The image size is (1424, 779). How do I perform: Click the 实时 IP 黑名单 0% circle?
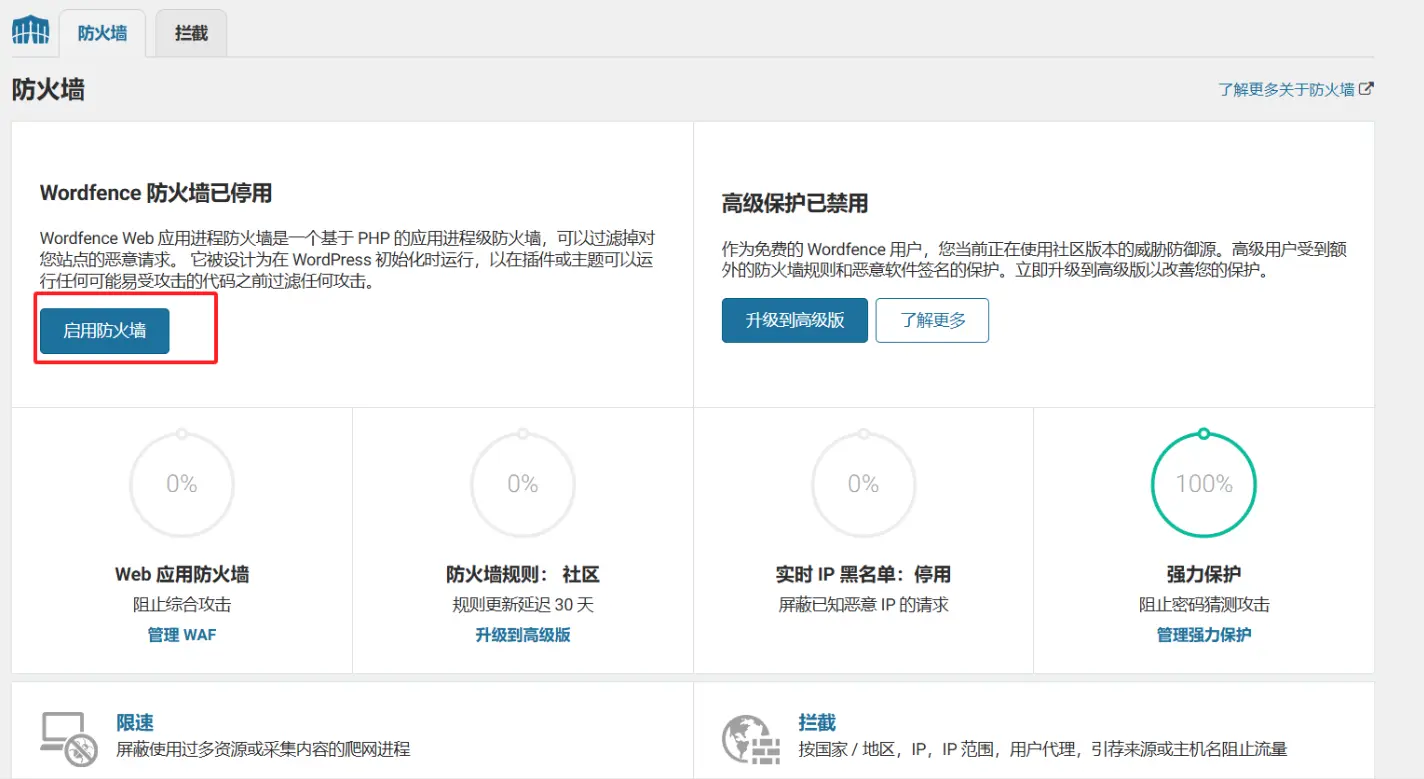(x=863, y=484)
